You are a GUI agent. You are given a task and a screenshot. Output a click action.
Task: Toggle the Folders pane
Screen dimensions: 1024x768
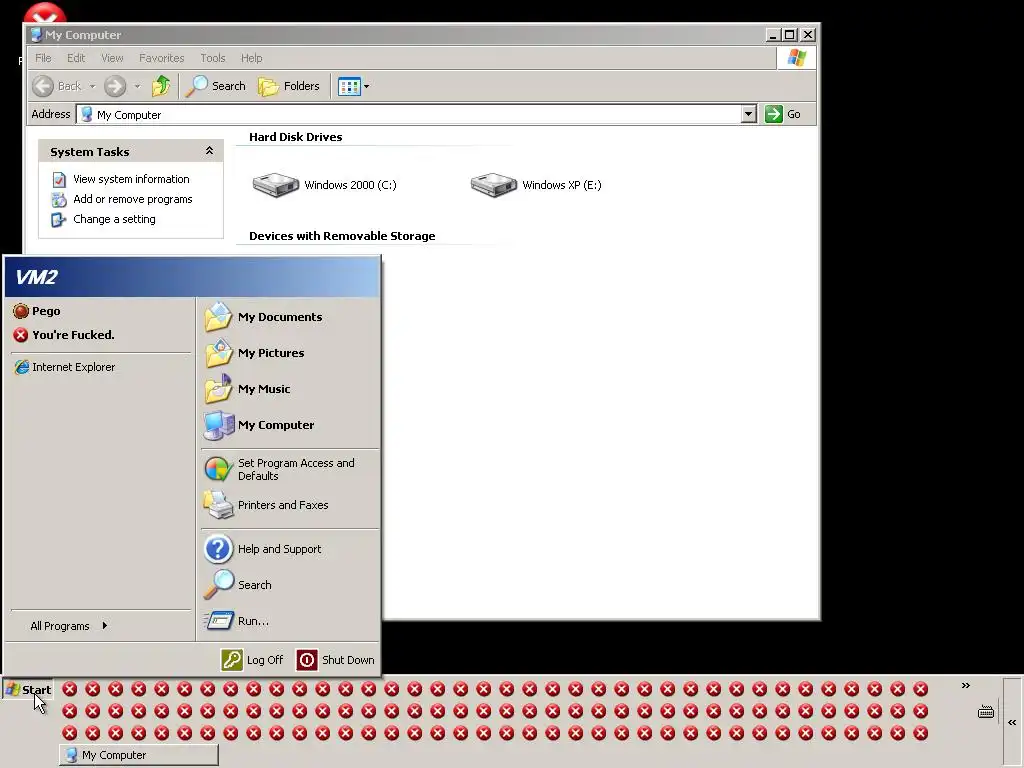pos(289,86)
